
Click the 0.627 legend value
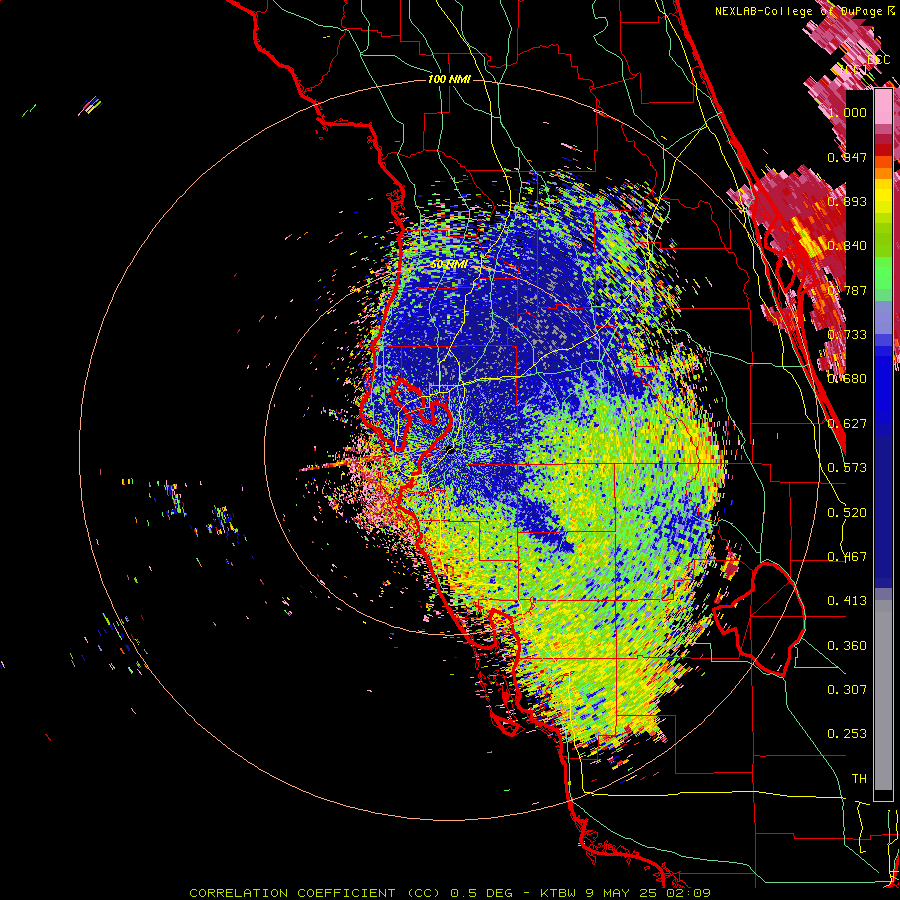point(847,424)
